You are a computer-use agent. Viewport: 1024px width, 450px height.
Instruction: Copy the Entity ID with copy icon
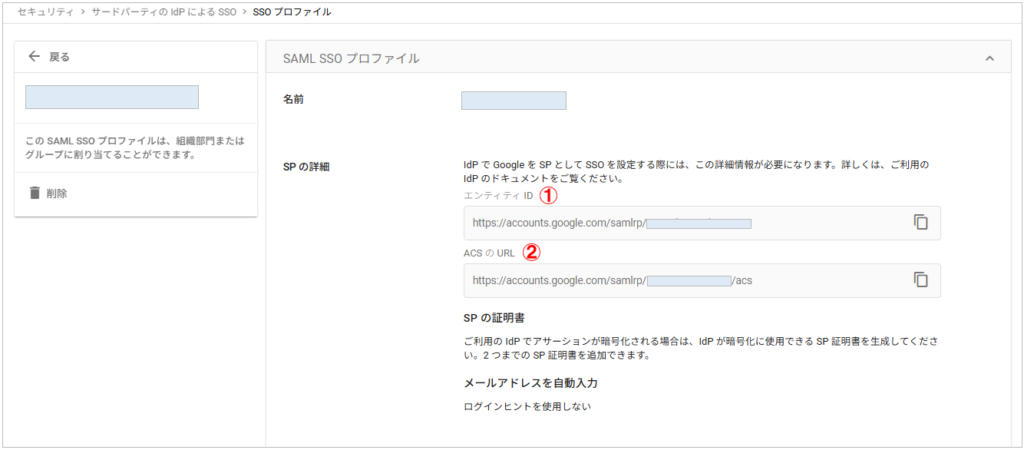coord(921,222)
